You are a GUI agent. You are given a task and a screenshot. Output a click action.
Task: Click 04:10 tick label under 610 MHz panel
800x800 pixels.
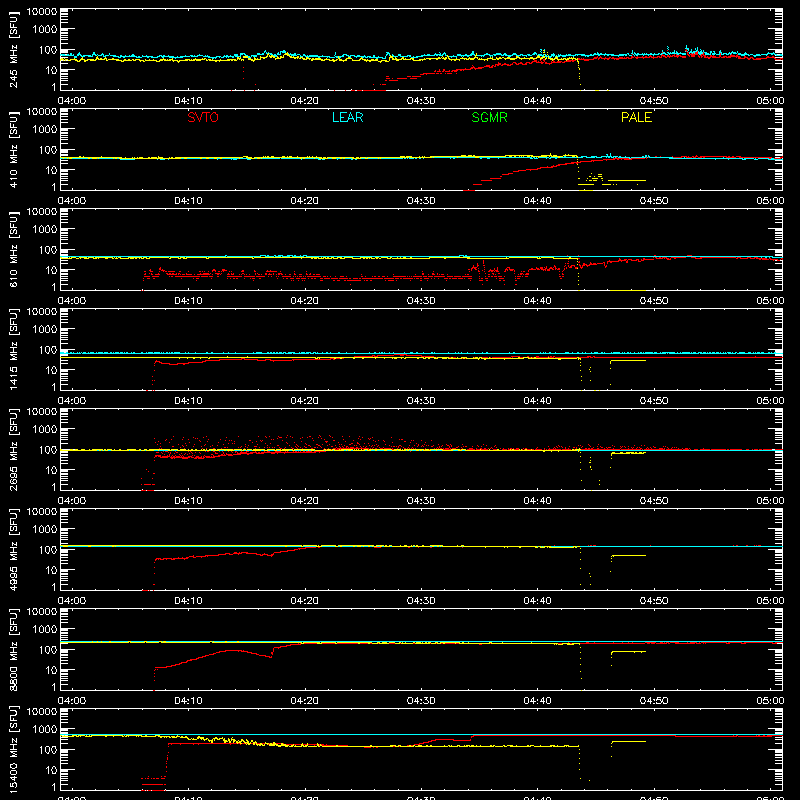point(188,301)
